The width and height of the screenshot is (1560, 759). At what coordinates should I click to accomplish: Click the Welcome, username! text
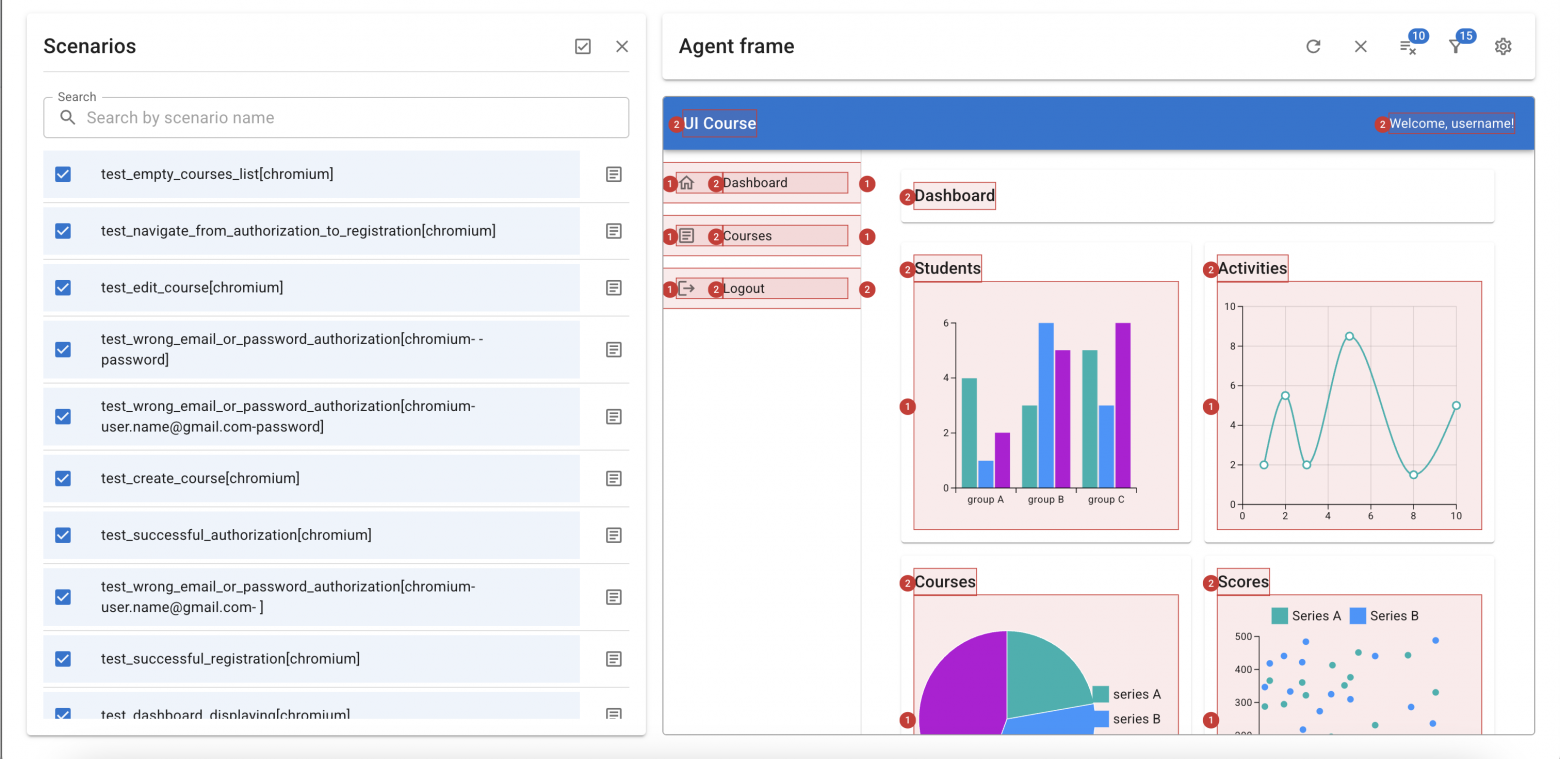point(1451,124)
